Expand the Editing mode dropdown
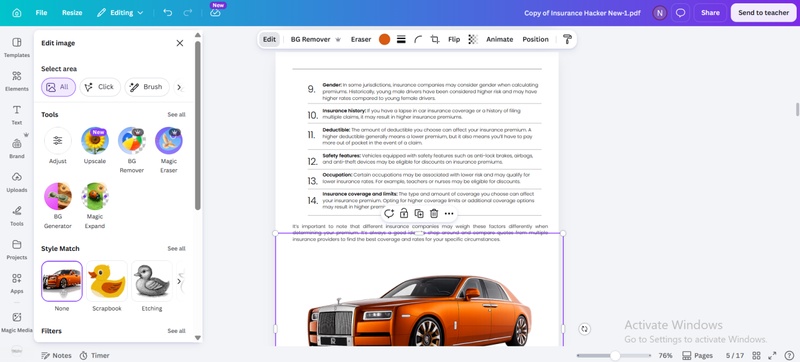 click(120, 13)
